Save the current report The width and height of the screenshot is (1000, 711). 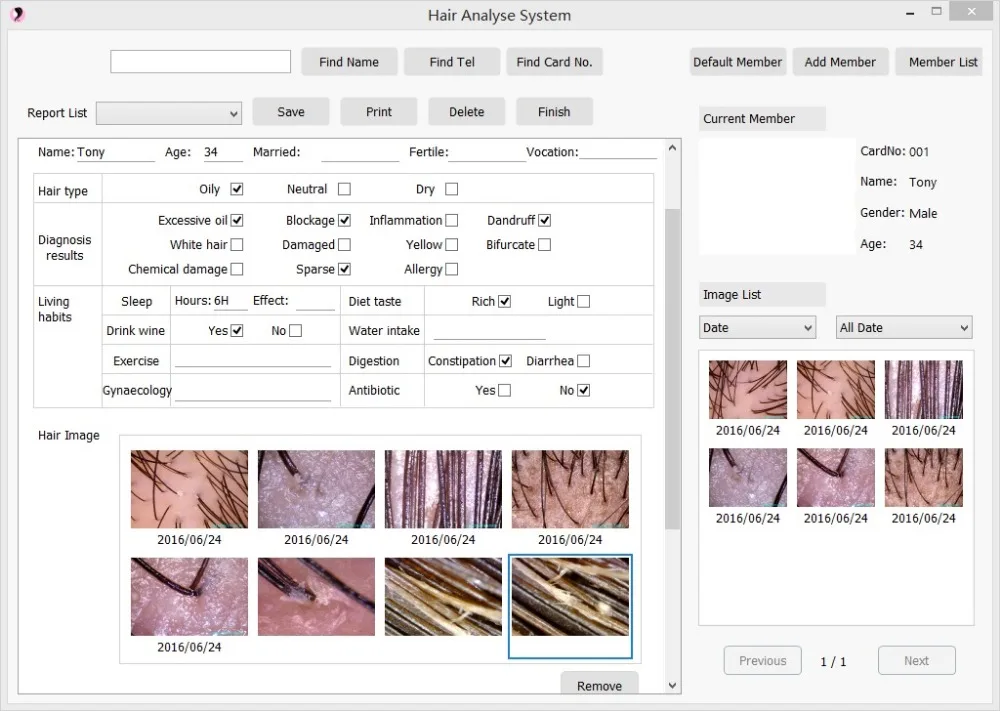click(x=291, y=112)
